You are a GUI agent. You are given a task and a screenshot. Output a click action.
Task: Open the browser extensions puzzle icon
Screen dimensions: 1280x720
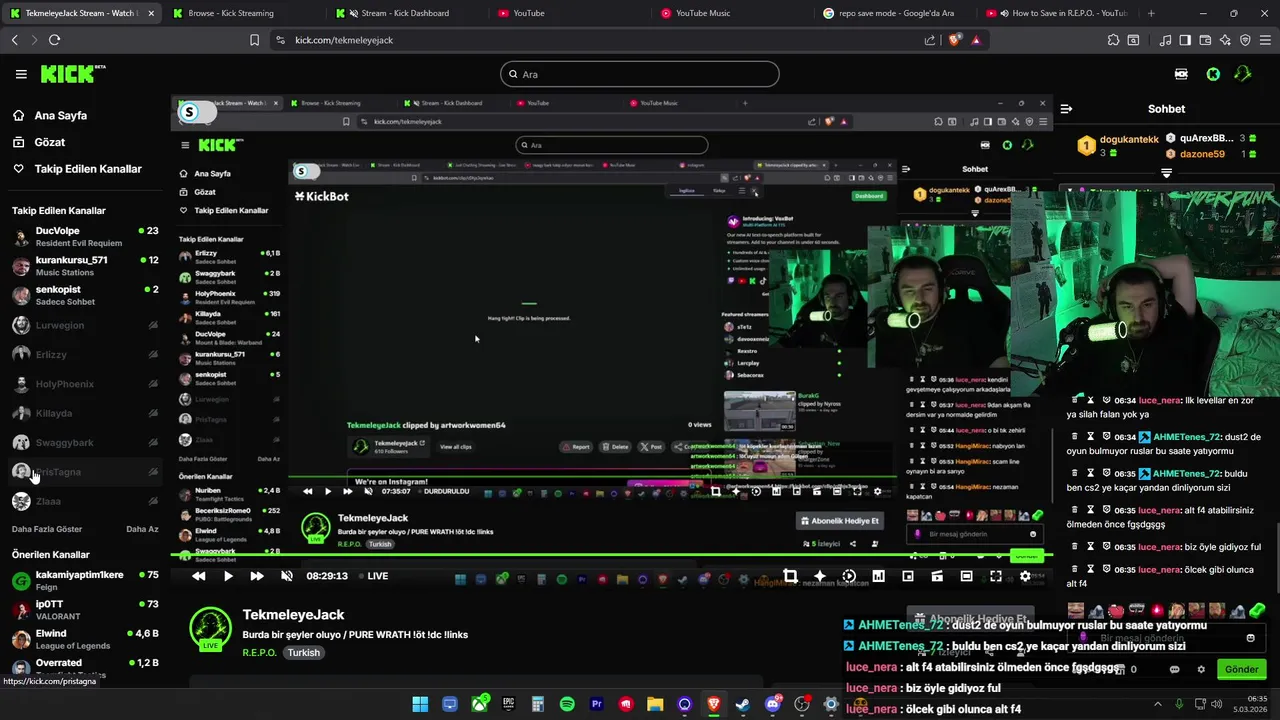coord(1113,40)
